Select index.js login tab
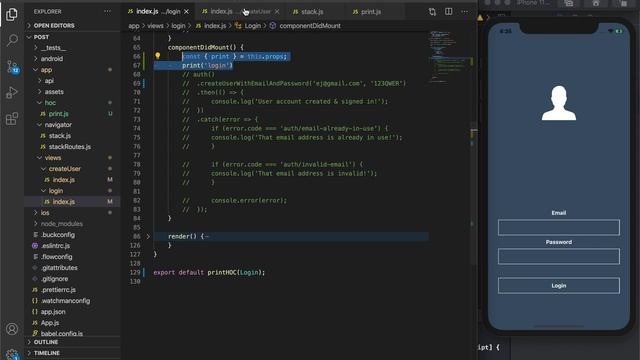Viewport: 640px width, 360px height. pyautogui.click(x=158, y=12)
